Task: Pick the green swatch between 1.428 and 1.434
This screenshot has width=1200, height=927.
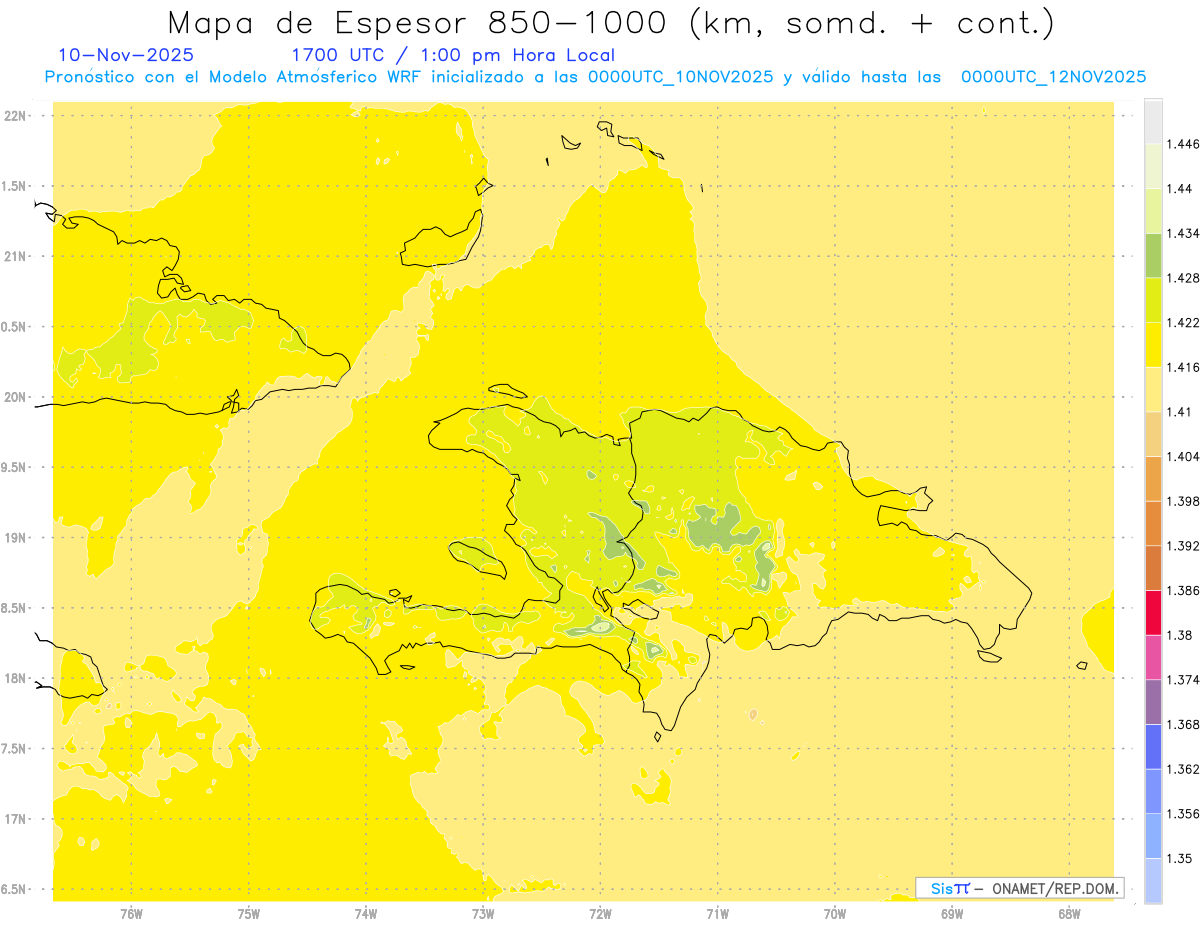Action: pyautogui.click(x=1153, y=255)
